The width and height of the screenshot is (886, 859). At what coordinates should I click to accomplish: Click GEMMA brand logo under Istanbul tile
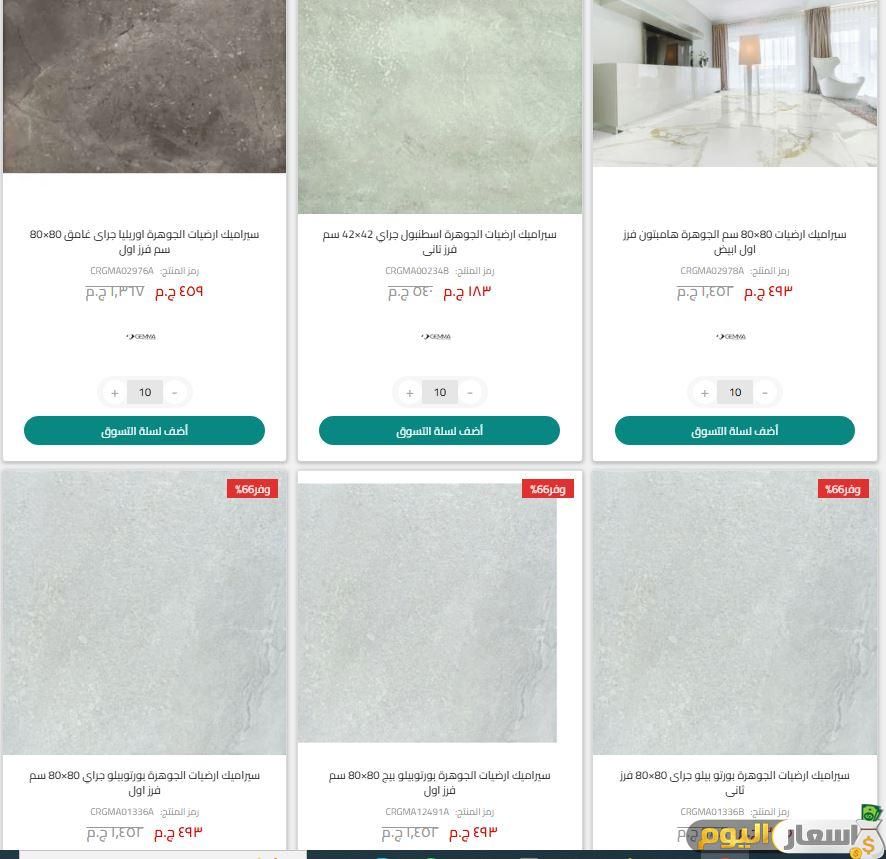coord(436,337)
